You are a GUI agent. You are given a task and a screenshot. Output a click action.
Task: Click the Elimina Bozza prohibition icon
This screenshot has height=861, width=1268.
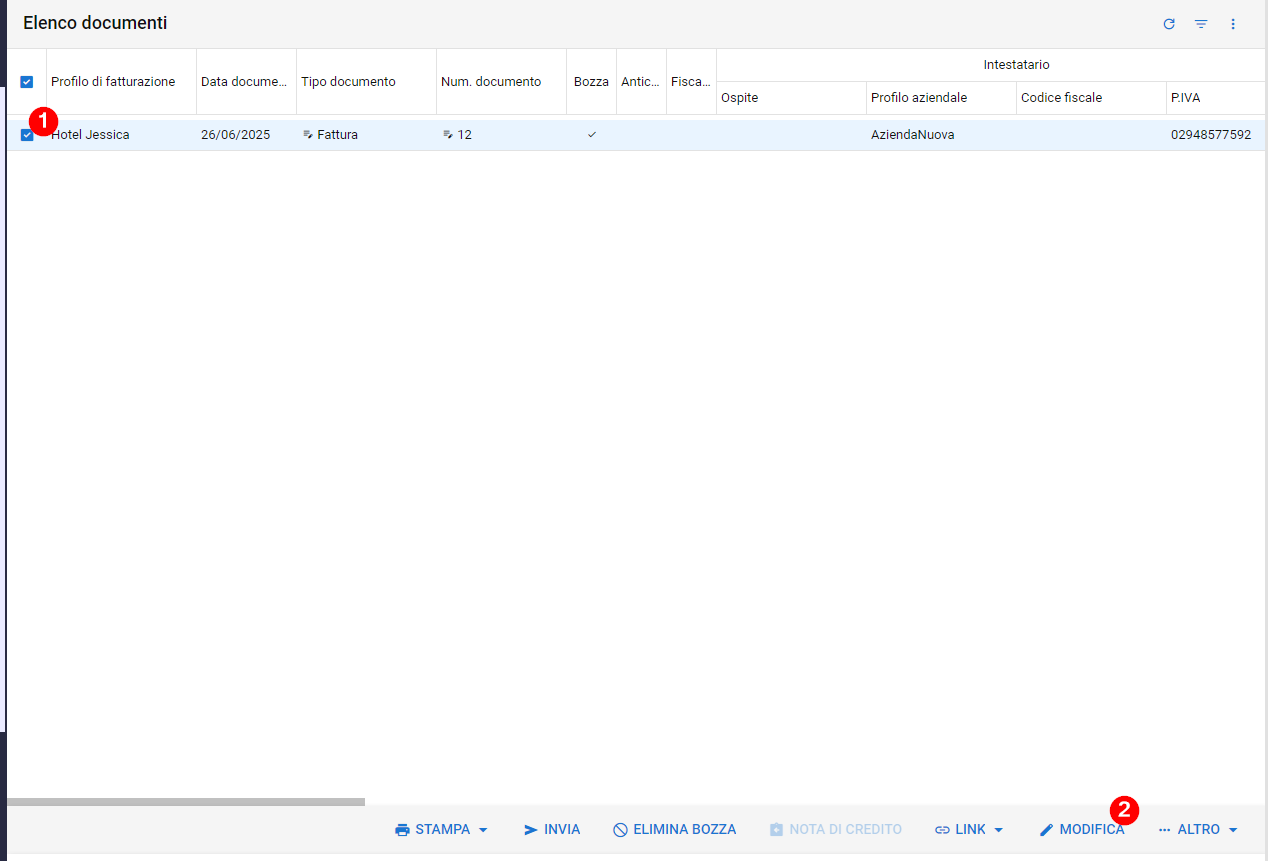tap(620, 830)
